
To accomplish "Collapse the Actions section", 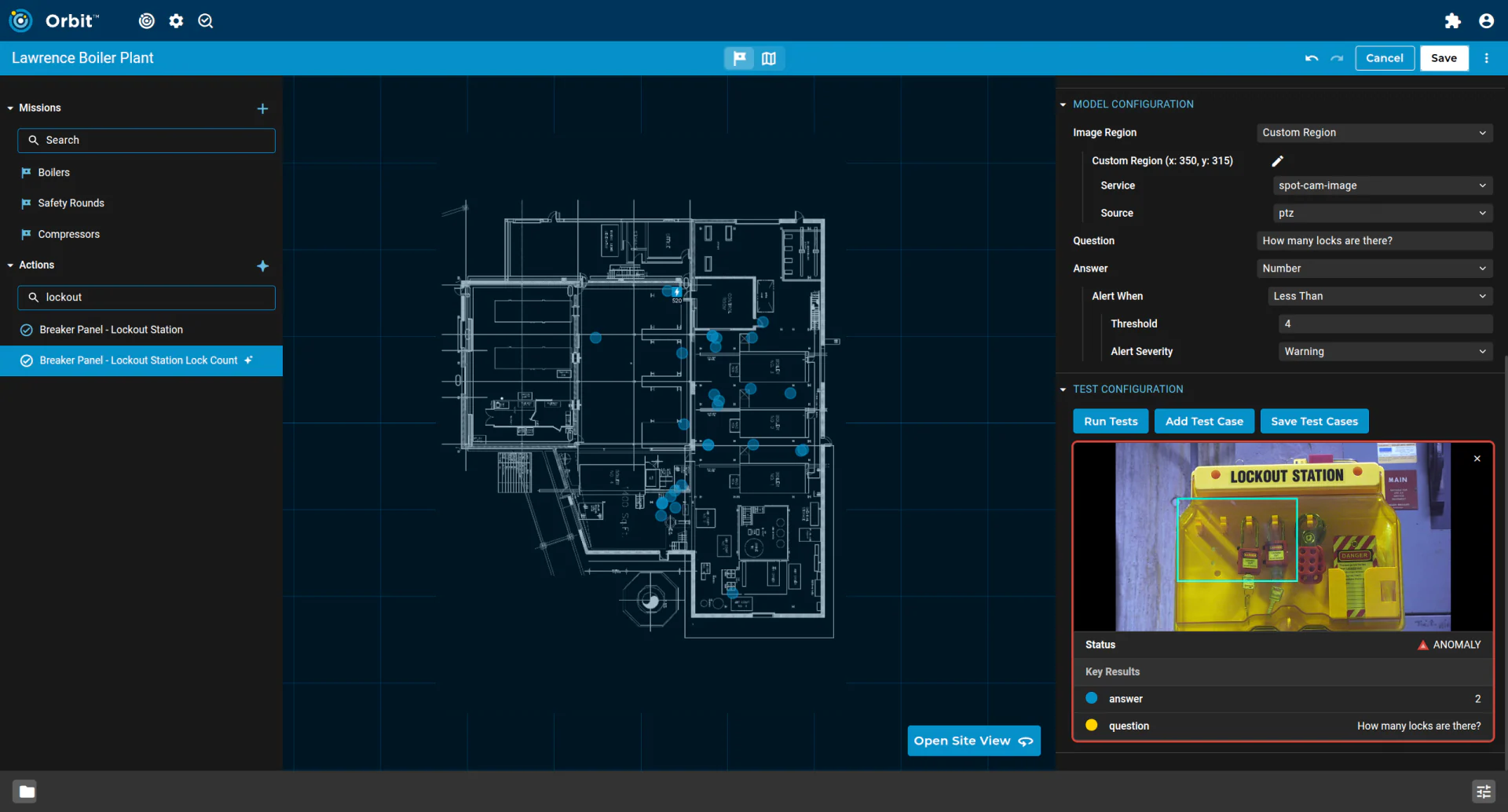I will point(10,265).
